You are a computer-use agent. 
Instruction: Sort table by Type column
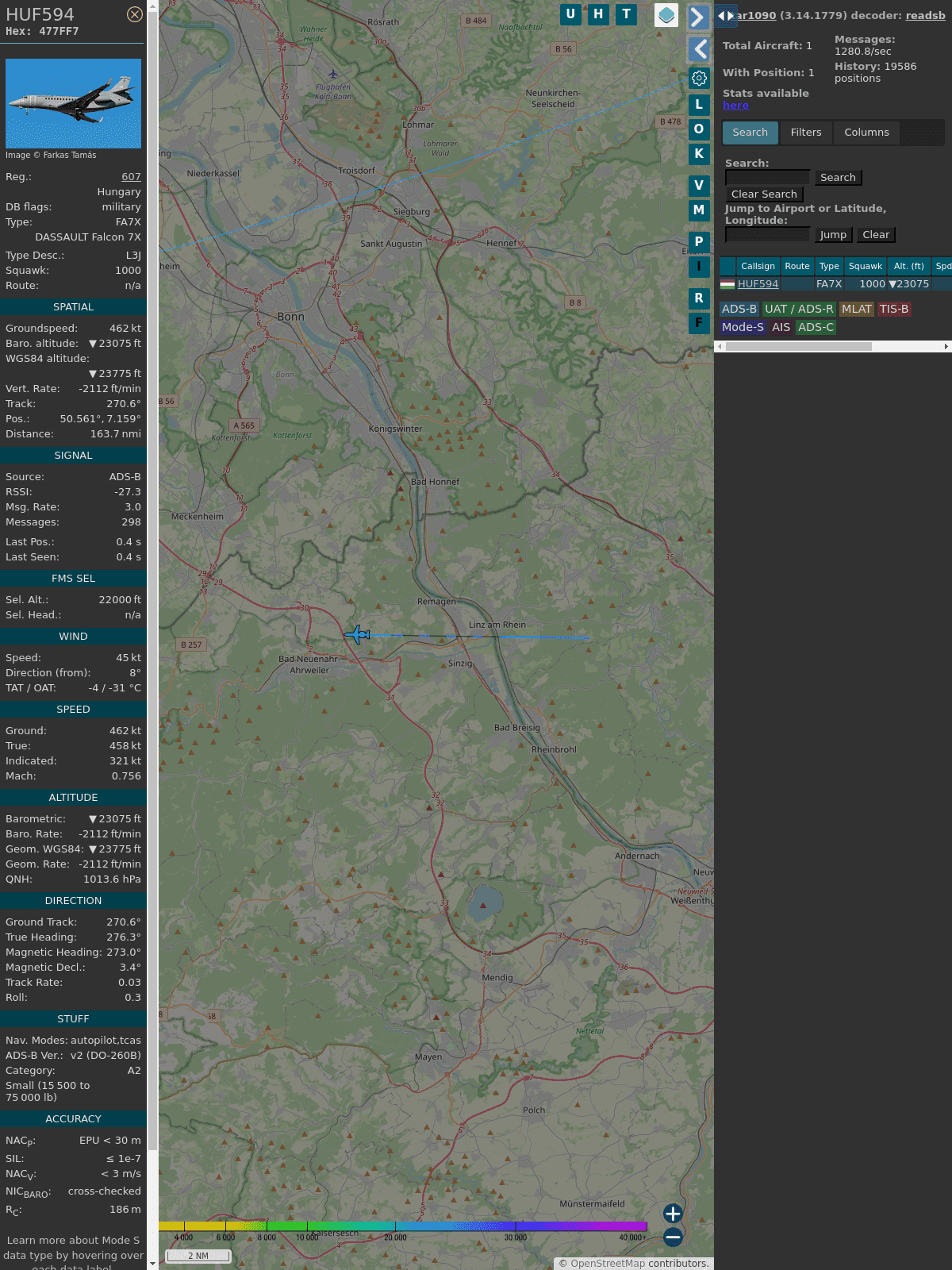coord(829,266)
